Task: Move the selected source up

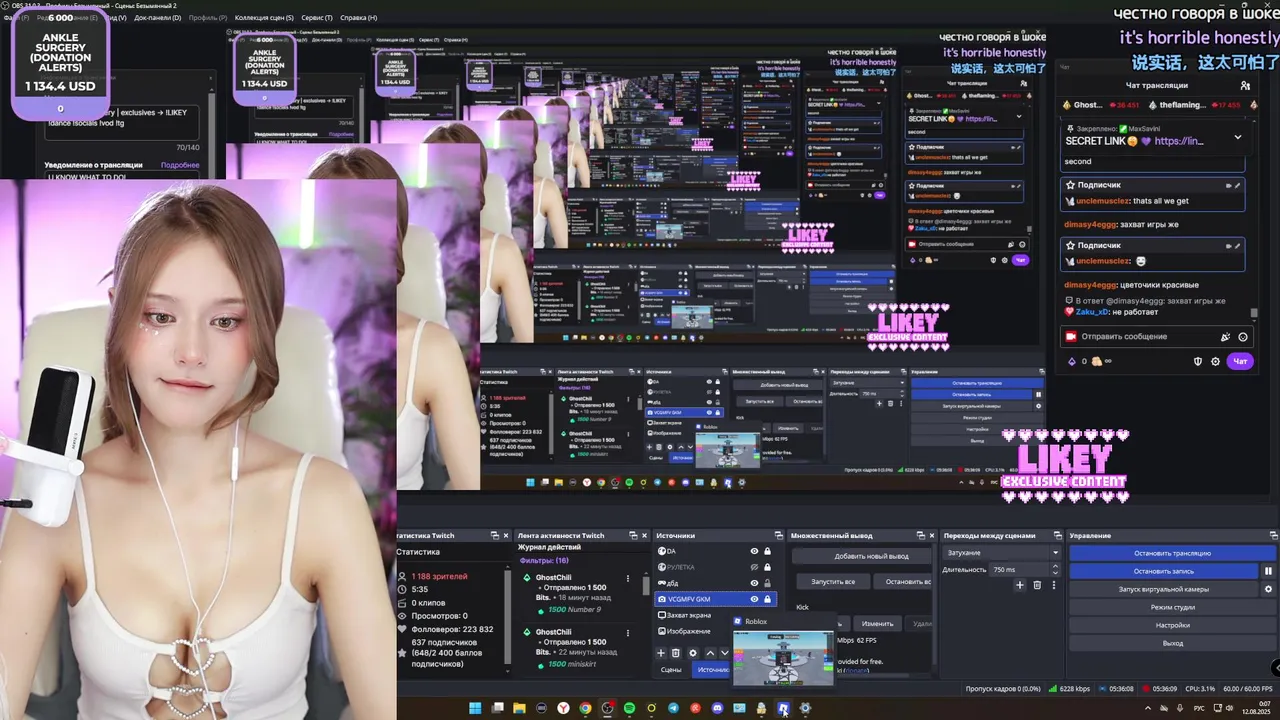Action: [710, 653]
